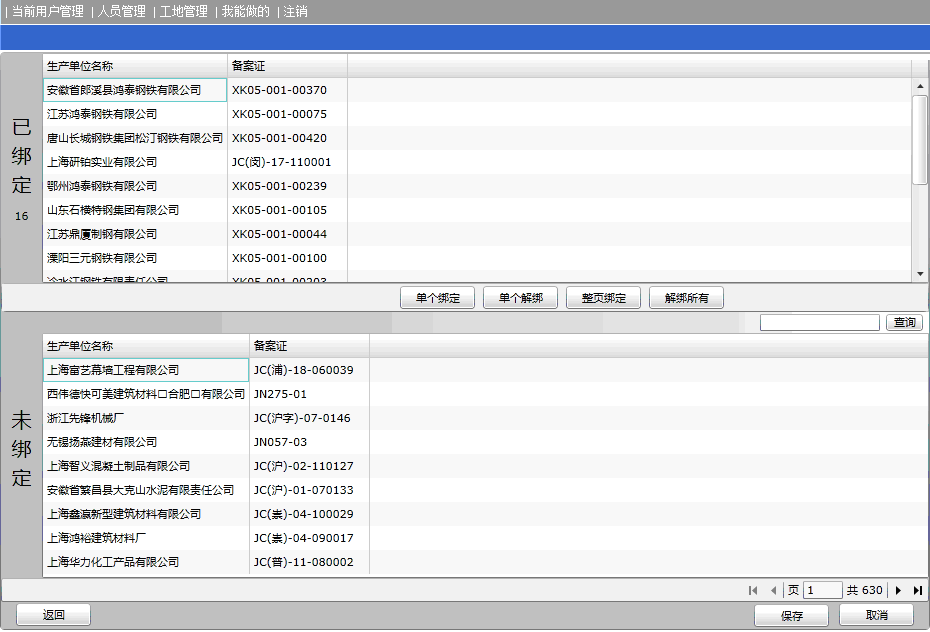Jump to the last page of results

917,591
